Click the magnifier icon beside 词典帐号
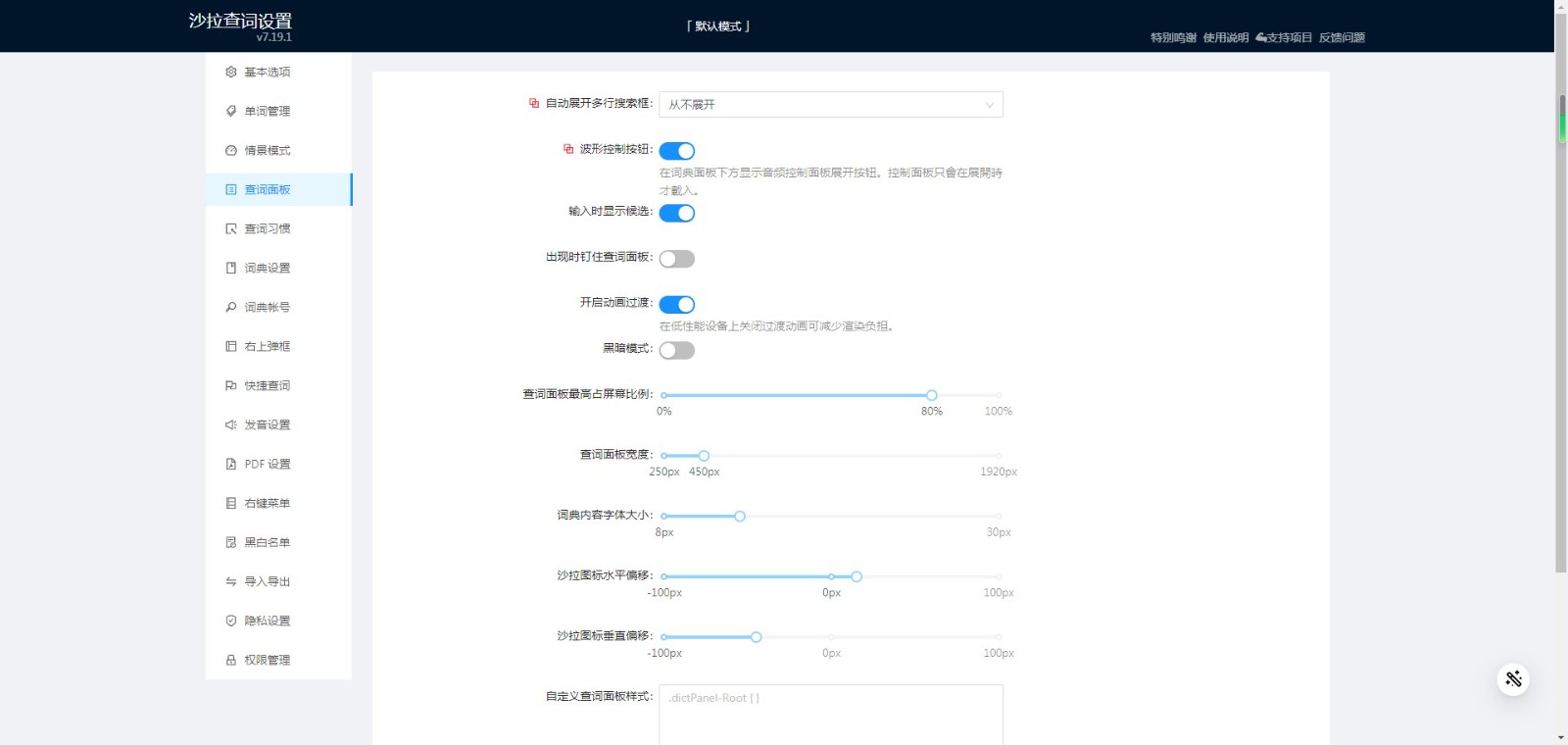 pos(231,307)
